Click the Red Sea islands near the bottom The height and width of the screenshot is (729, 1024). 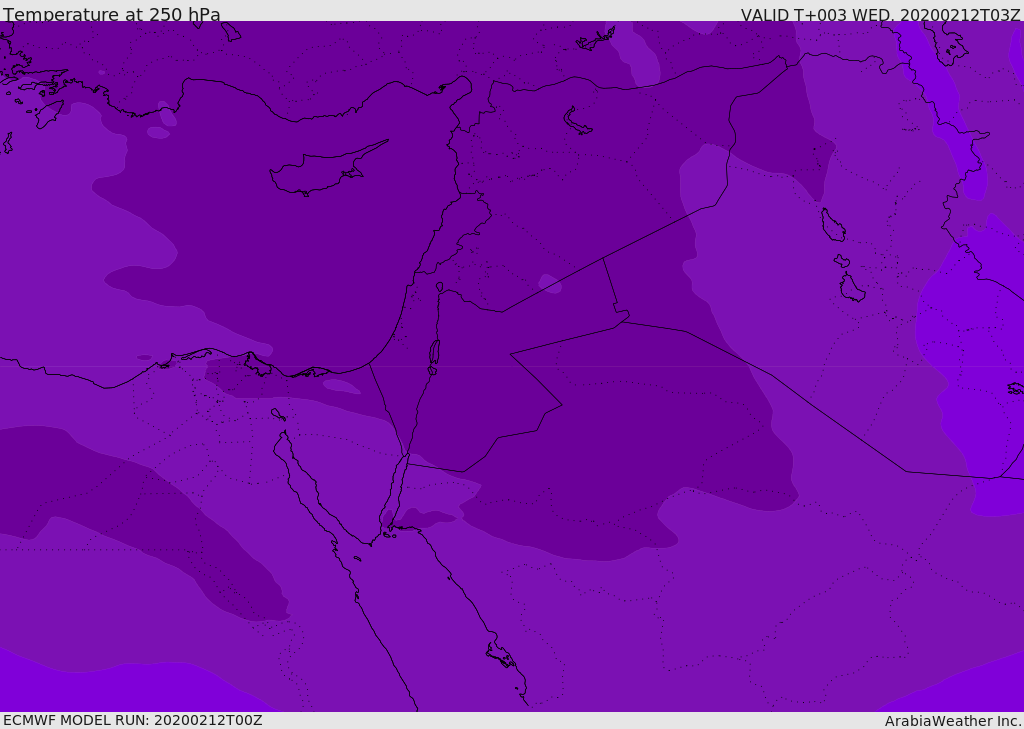click(502, 655)
